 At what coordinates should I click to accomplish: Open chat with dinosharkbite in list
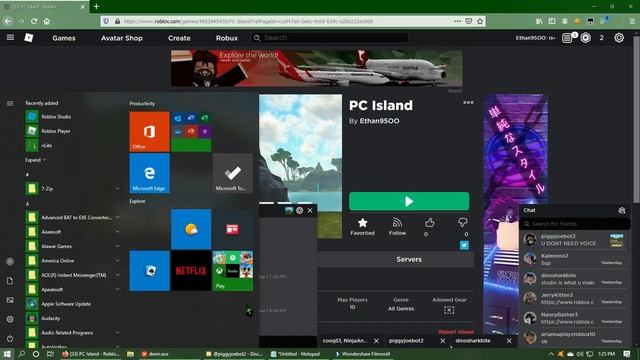coord(575,279)
